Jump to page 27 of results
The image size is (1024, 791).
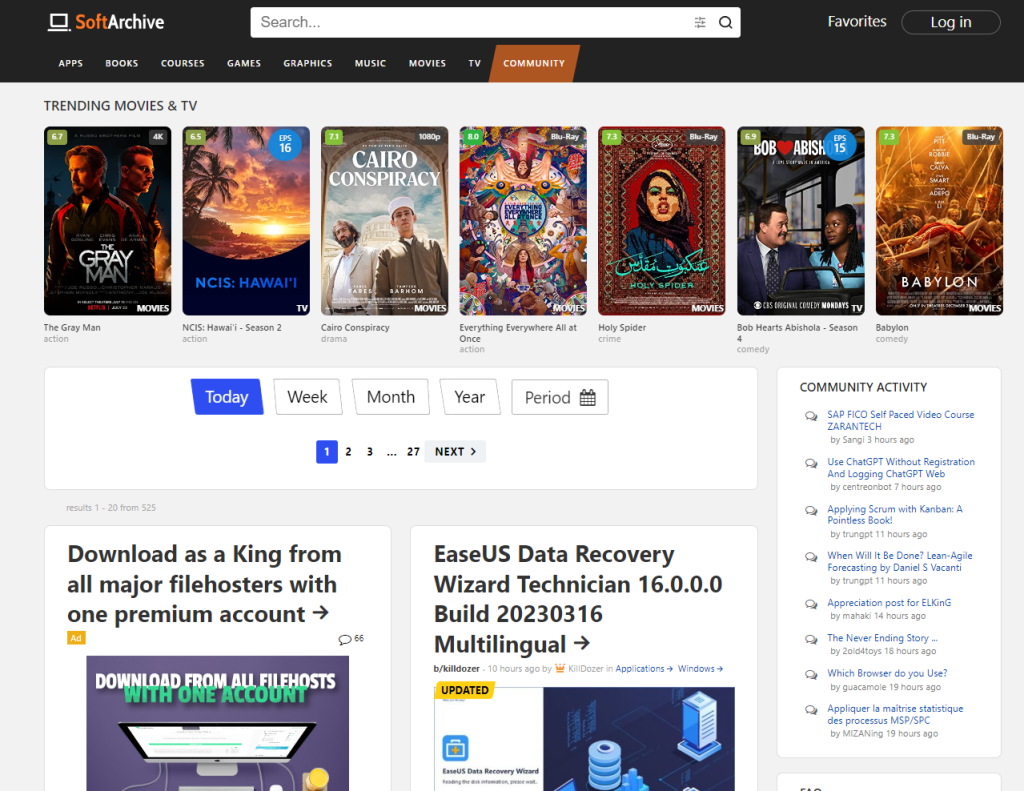click(x=413, y=451)
